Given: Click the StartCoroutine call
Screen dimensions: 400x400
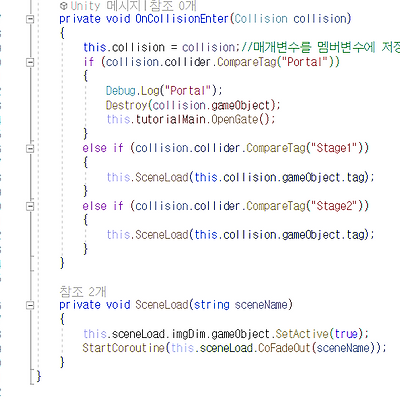Looking at the screenshot, I should [x=124, y=348].
